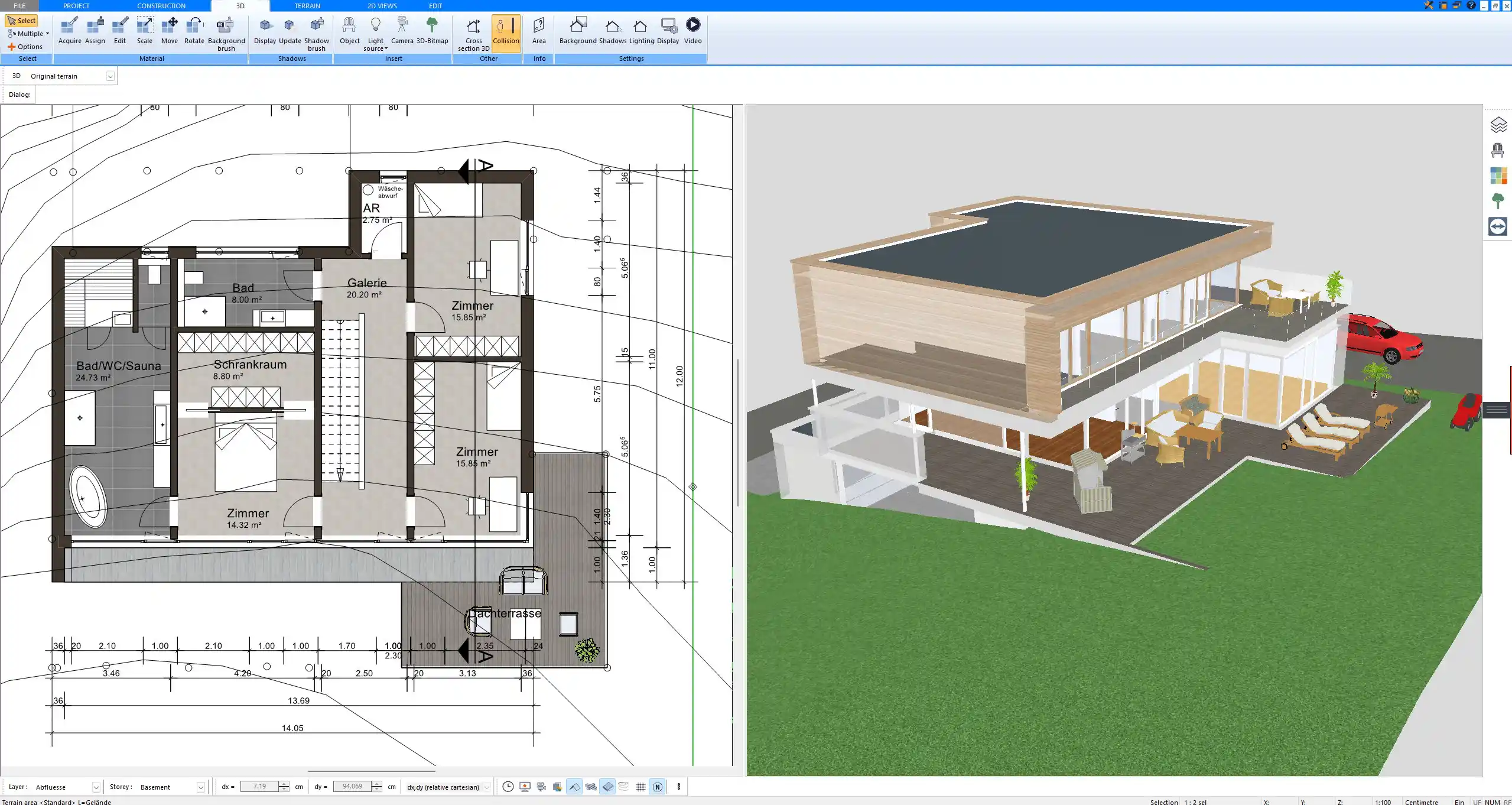Click the TeamViewer icon in right sidebar

1498,226
